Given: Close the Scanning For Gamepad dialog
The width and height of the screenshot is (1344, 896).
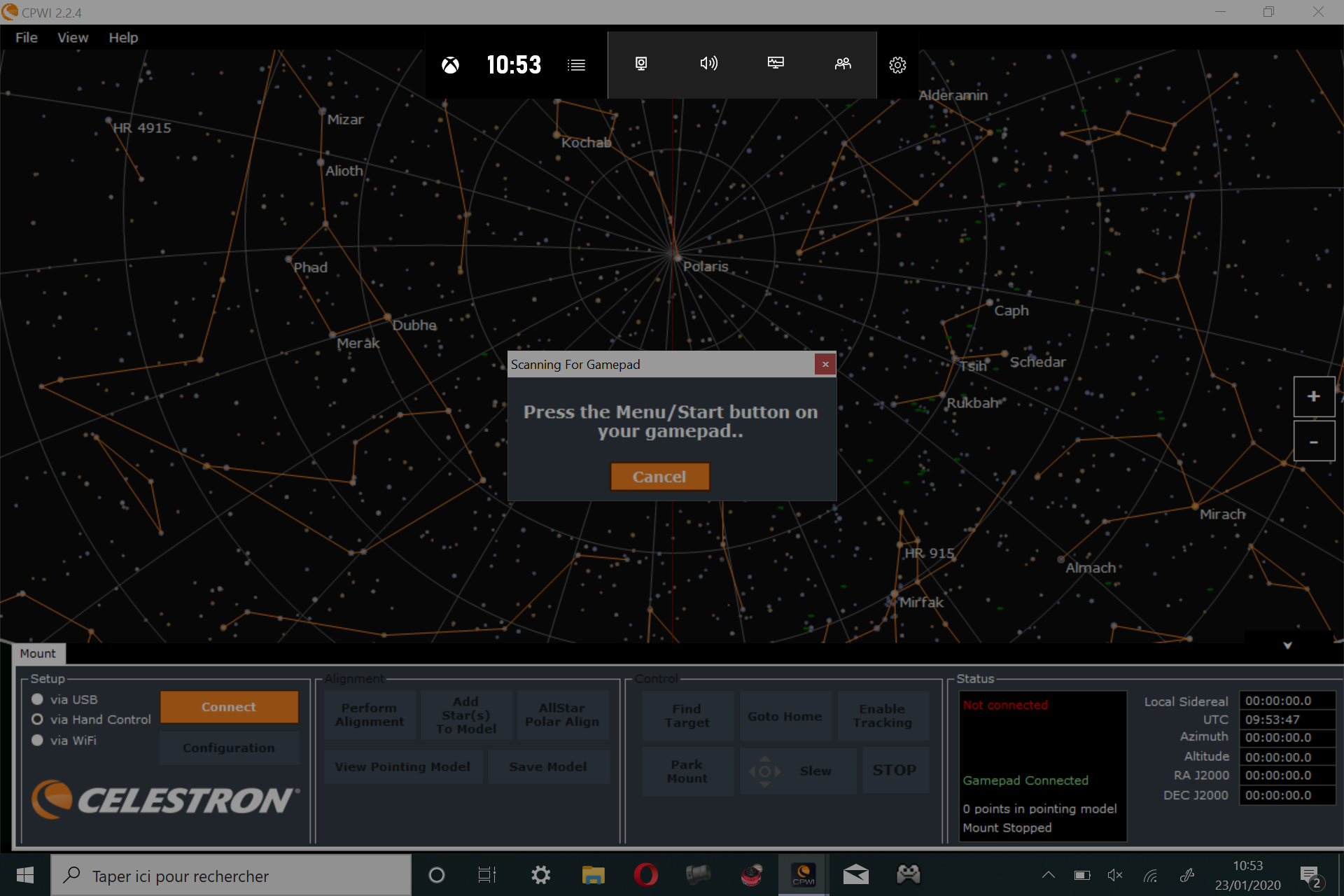Looking at the screenshot, I should click(825, 364).
